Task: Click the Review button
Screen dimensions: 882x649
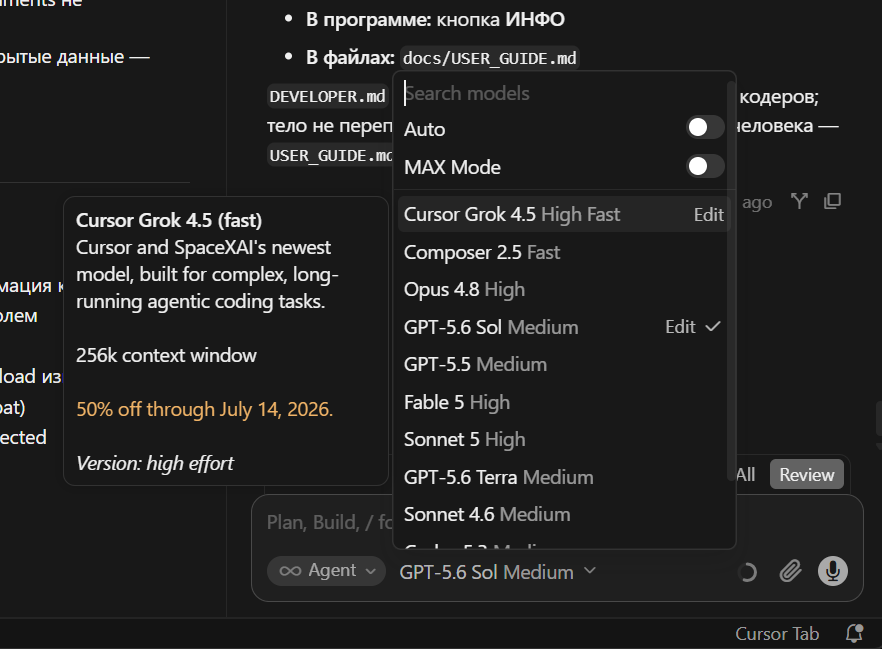Action: pyautogui.click(x=807, y=474)
